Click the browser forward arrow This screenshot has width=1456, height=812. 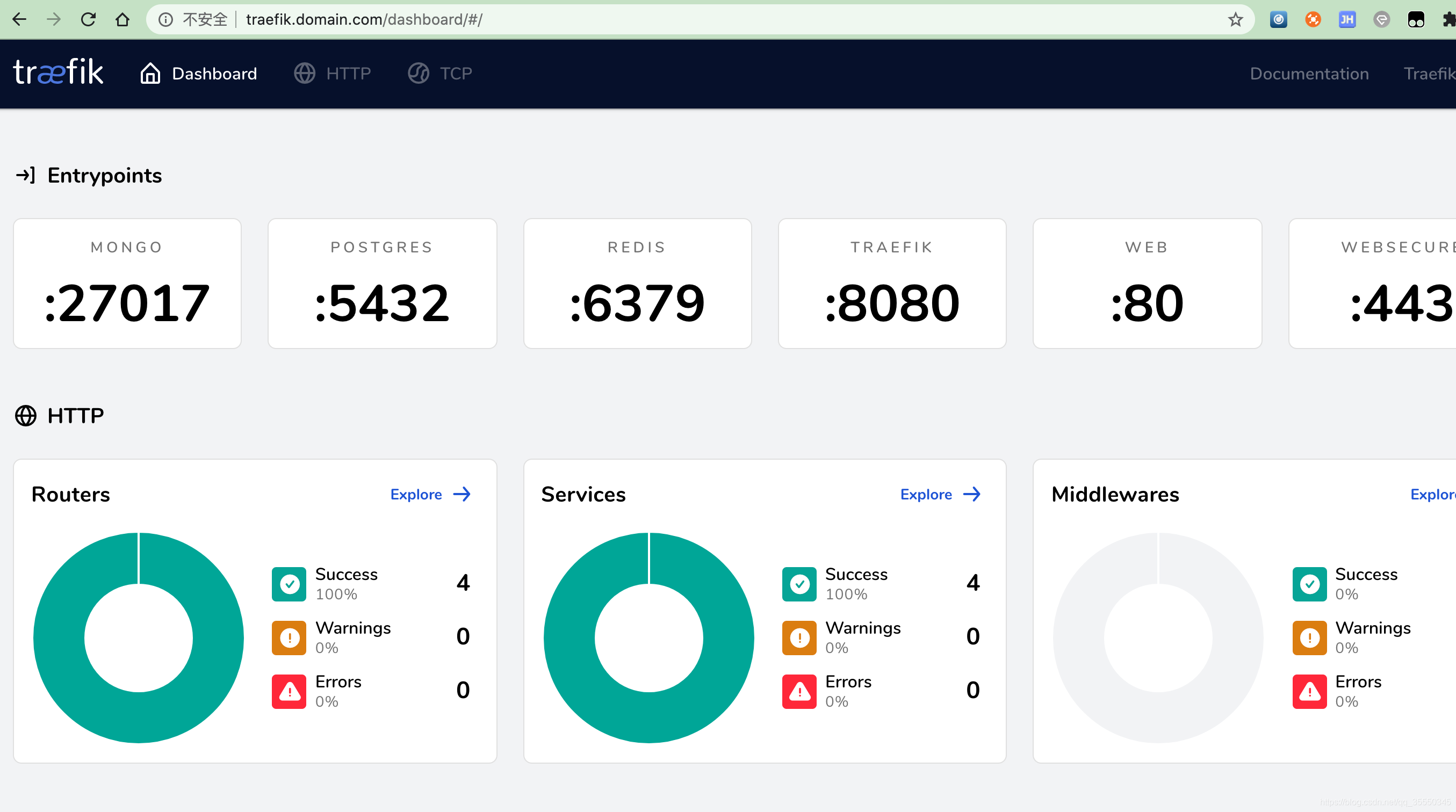tap(54, 20)
